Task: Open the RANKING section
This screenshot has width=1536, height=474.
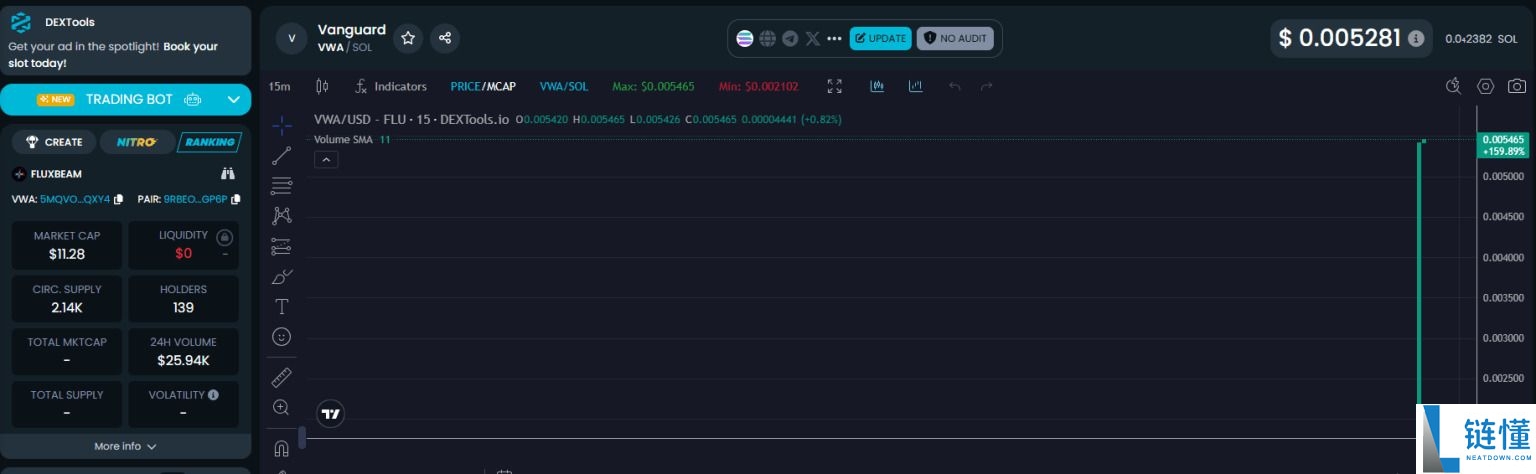Action: 209,142
